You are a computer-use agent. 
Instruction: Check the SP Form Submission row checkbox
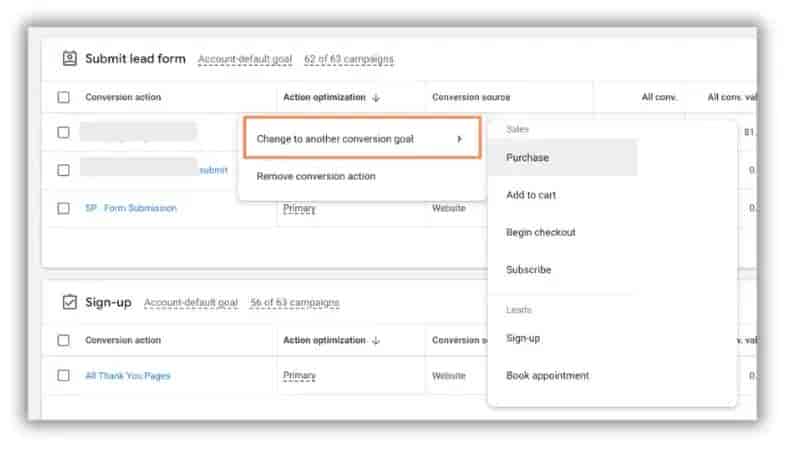[x=63, y=208]
